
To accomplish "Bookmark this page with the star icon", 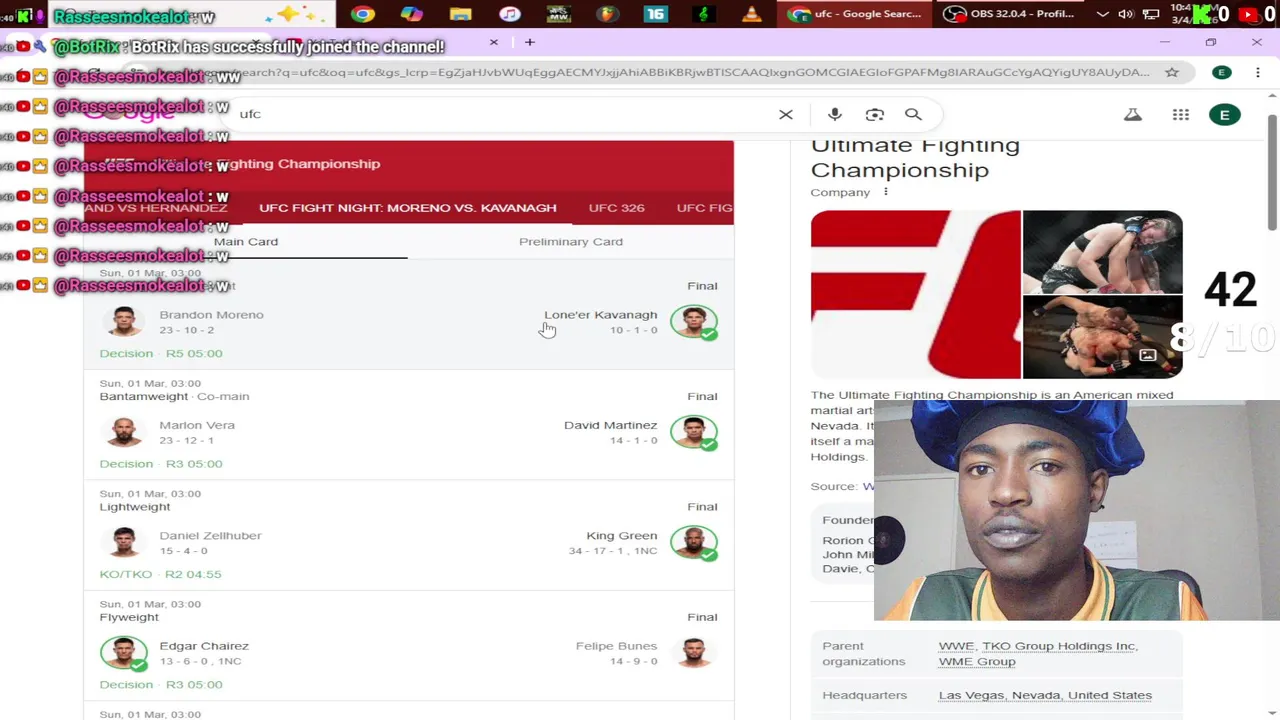I will pyautogui.click(x=1172, y=72).
